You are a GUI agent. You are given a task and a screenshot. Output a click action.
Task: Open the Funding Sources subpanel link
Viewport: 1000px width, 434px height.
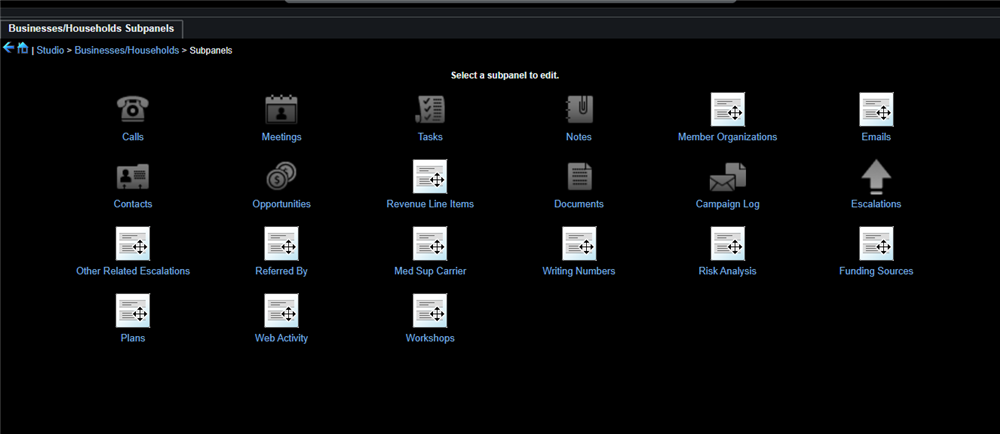click(876, 271)
